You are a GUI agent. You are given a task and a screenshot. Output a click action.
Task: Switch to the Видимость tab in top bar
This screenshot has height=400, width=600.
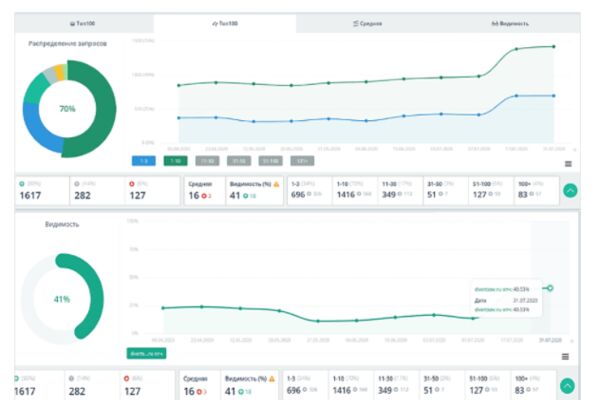tap(509, 23)
